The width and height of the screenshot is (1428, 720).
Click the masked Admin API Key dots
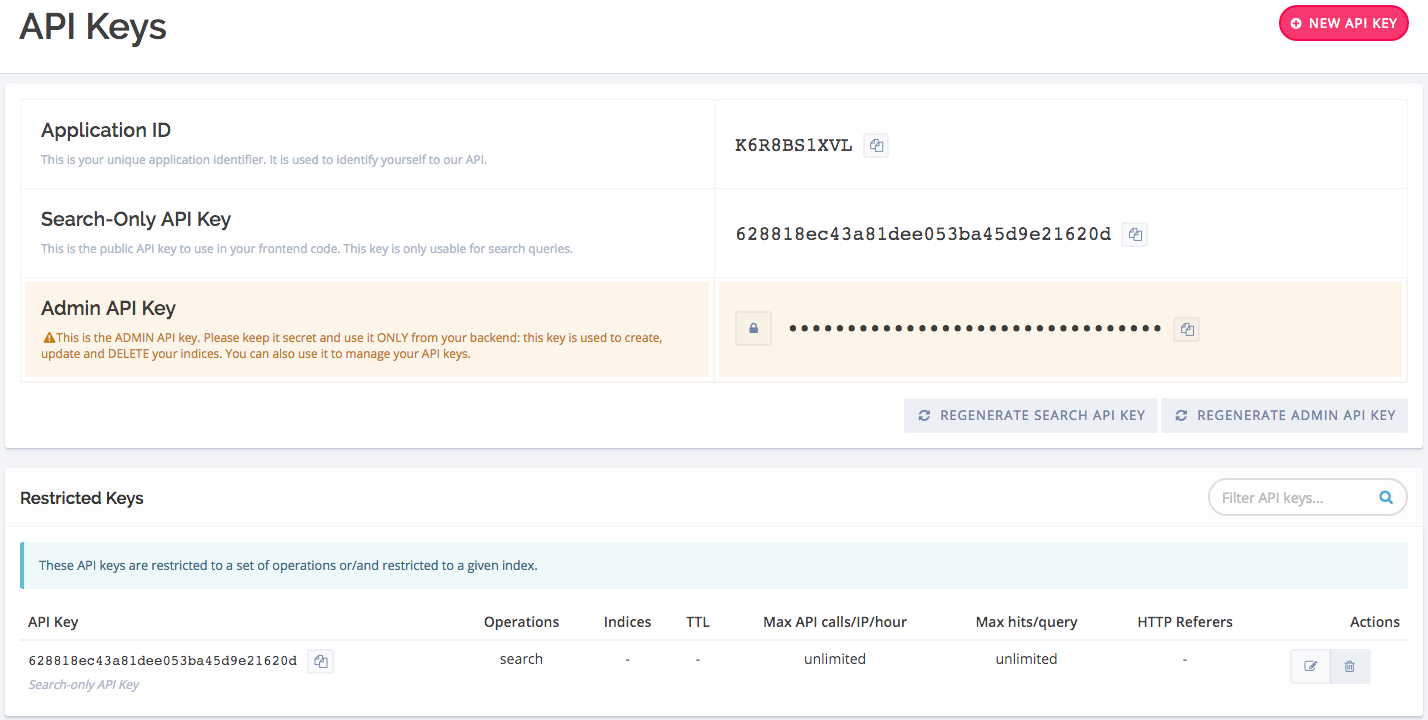point(975,329)
